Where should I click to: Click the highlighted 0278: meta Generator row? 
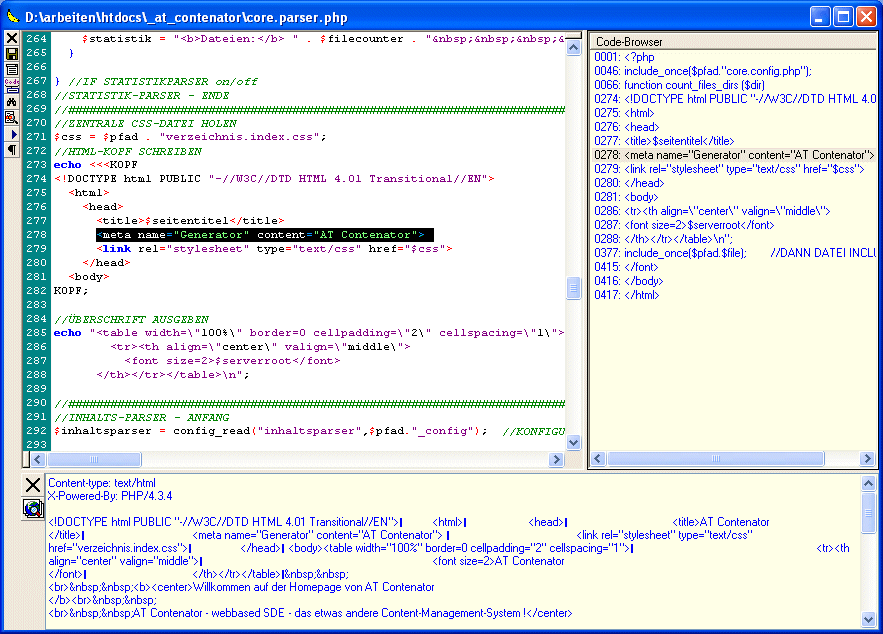734,155
